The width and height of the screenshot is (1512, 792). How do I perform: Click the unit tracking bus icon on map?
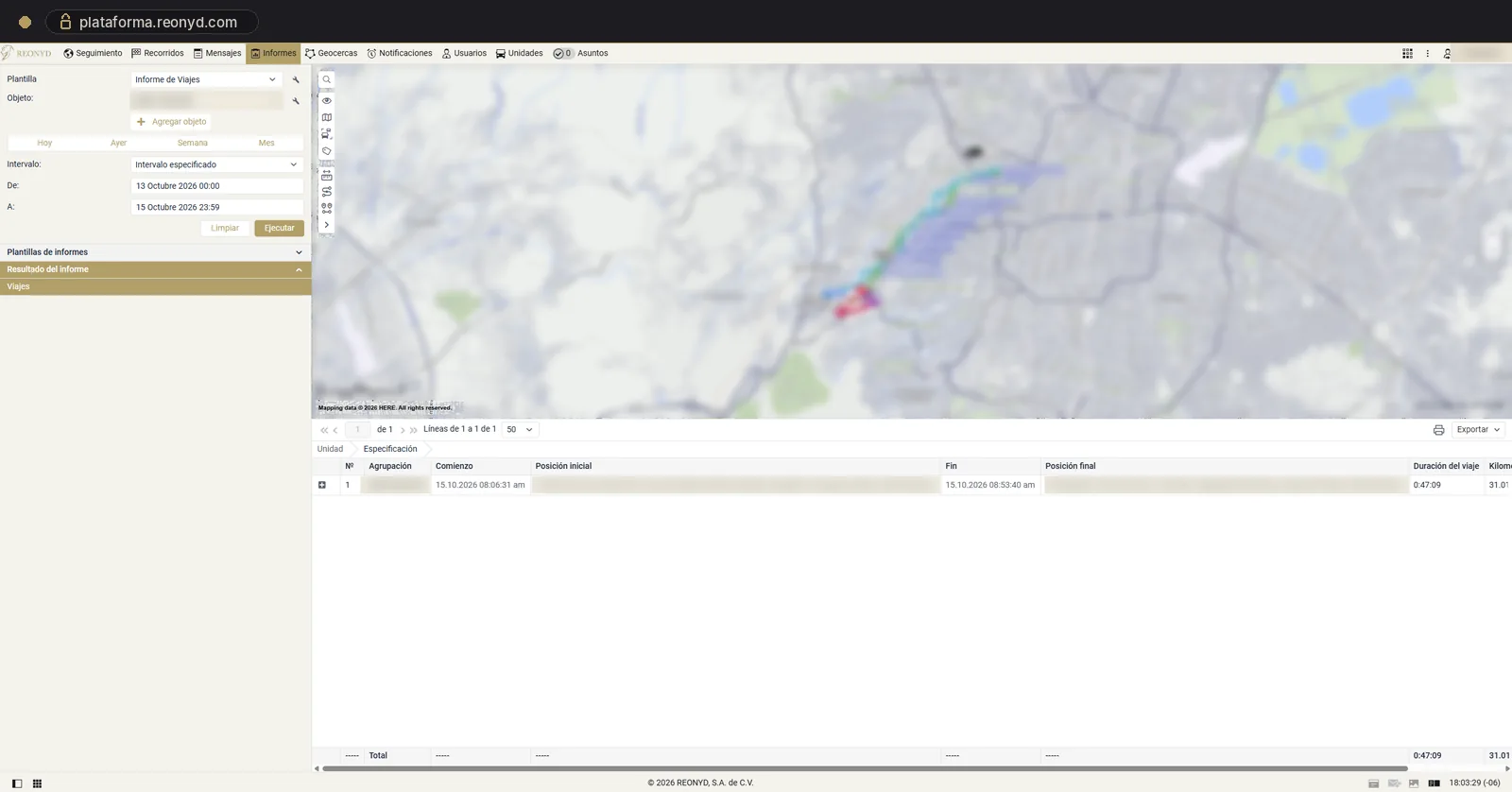(x=327, y=134)
